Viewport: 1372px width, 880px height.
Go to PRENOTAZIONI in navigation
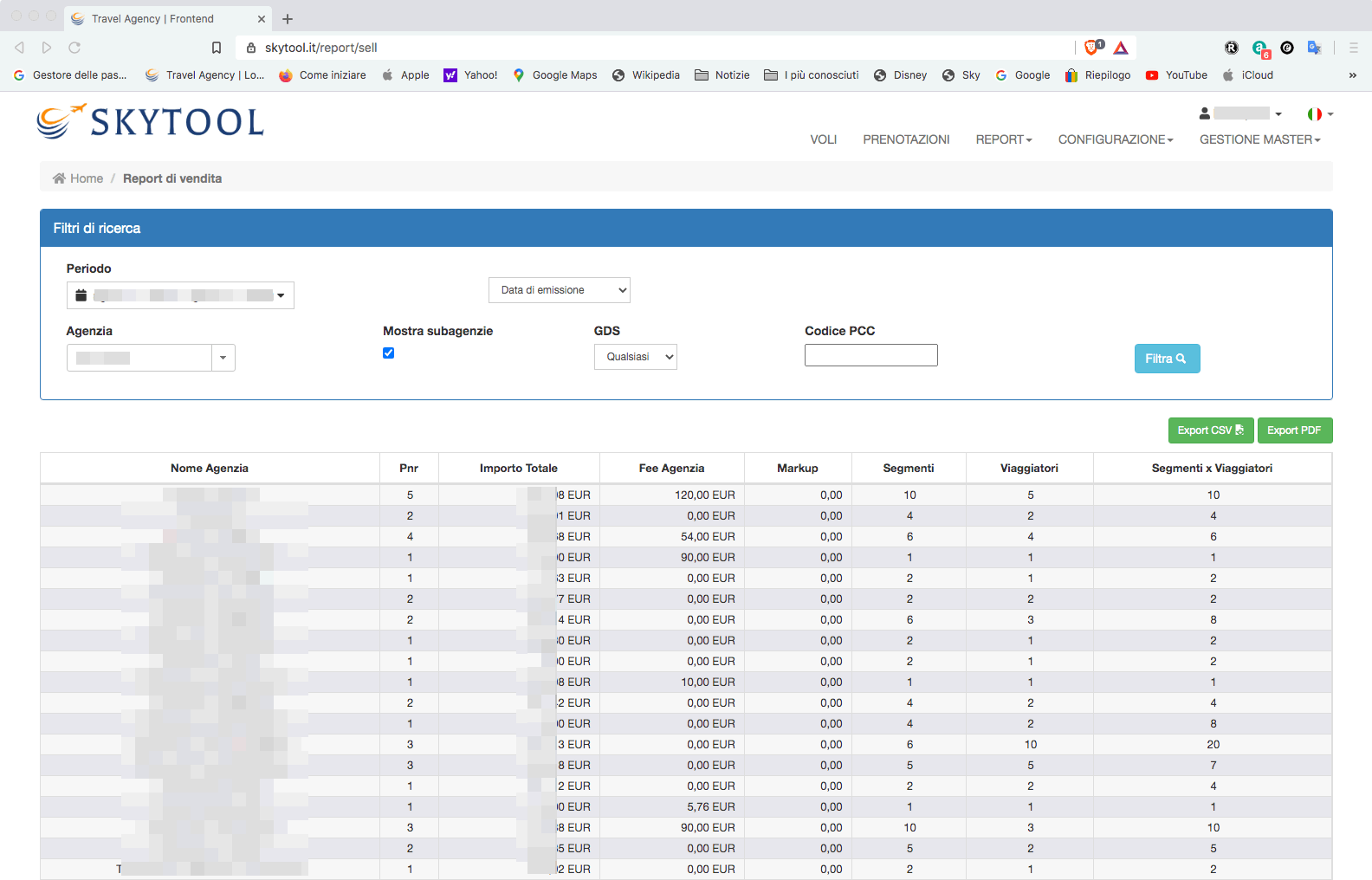[x=906, y=139]
